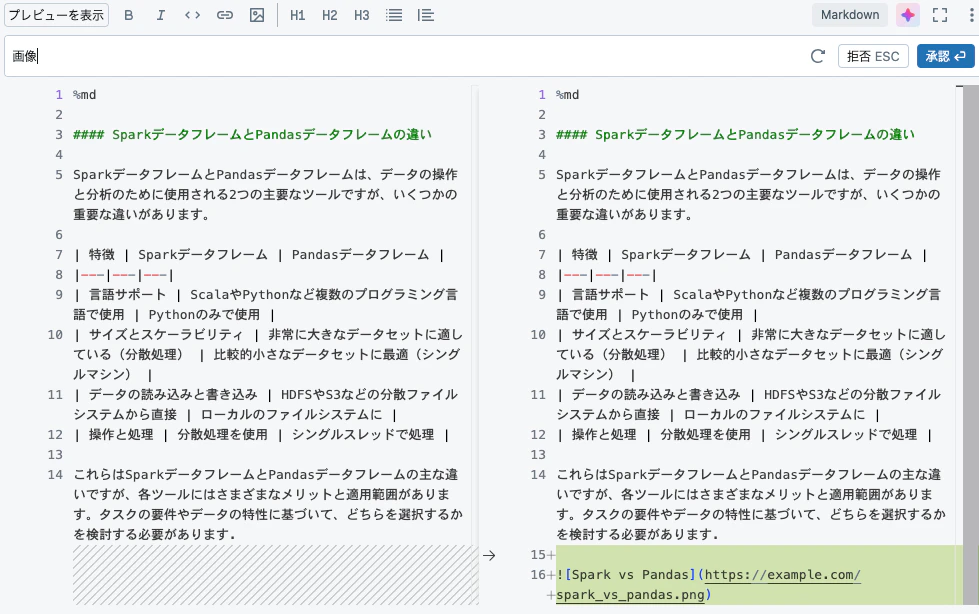This screenshot has height=614, width=979.
Task: Click the right-side vertical scrollbar
Action: [x=971, y=345]
